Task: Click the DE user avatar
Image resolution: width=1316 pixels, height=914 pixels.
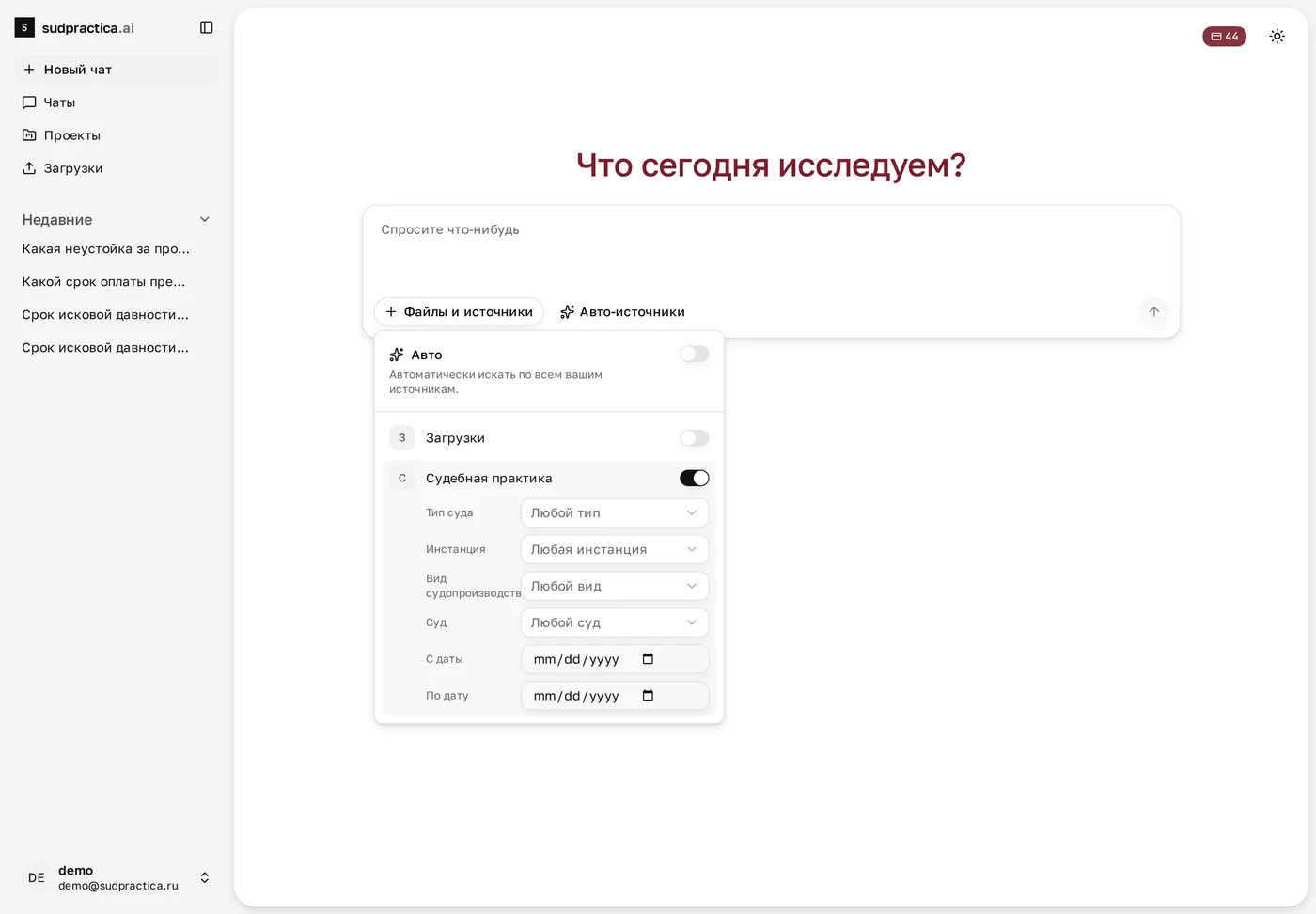Action: [x=37, y=878]
